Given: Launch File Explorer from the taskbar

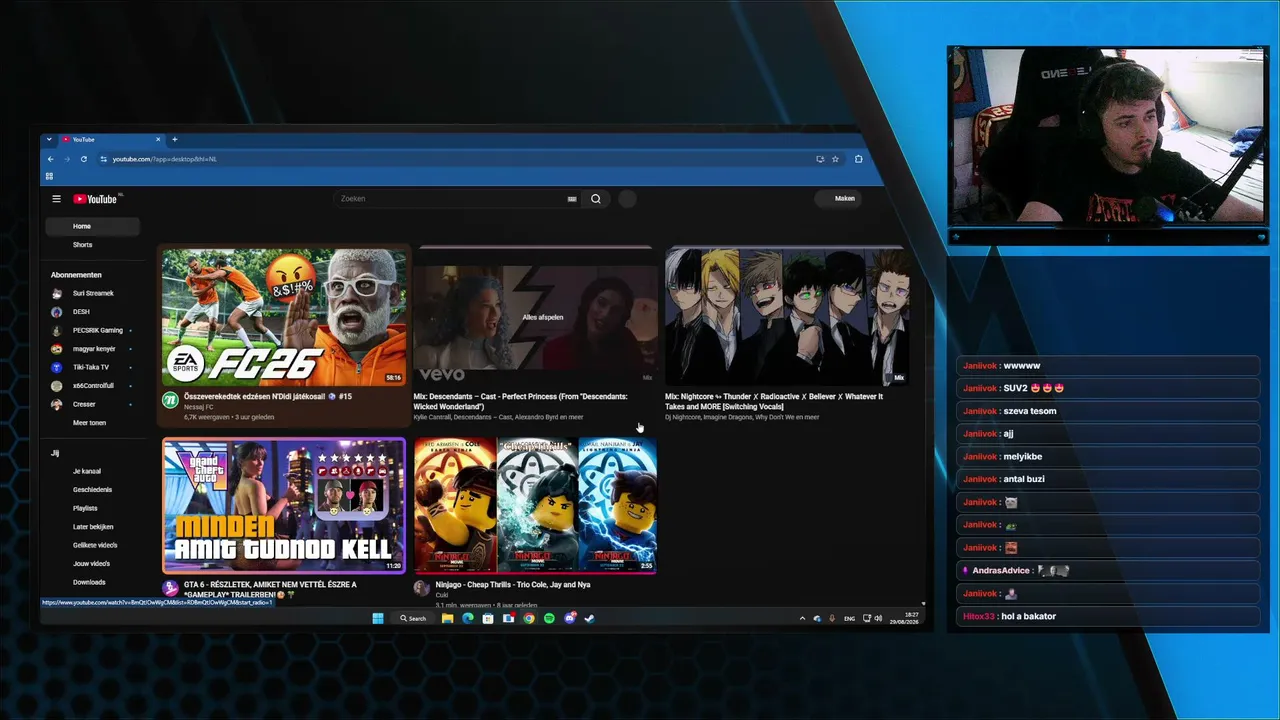Looking at the screenshot, I should click(447, 618).
